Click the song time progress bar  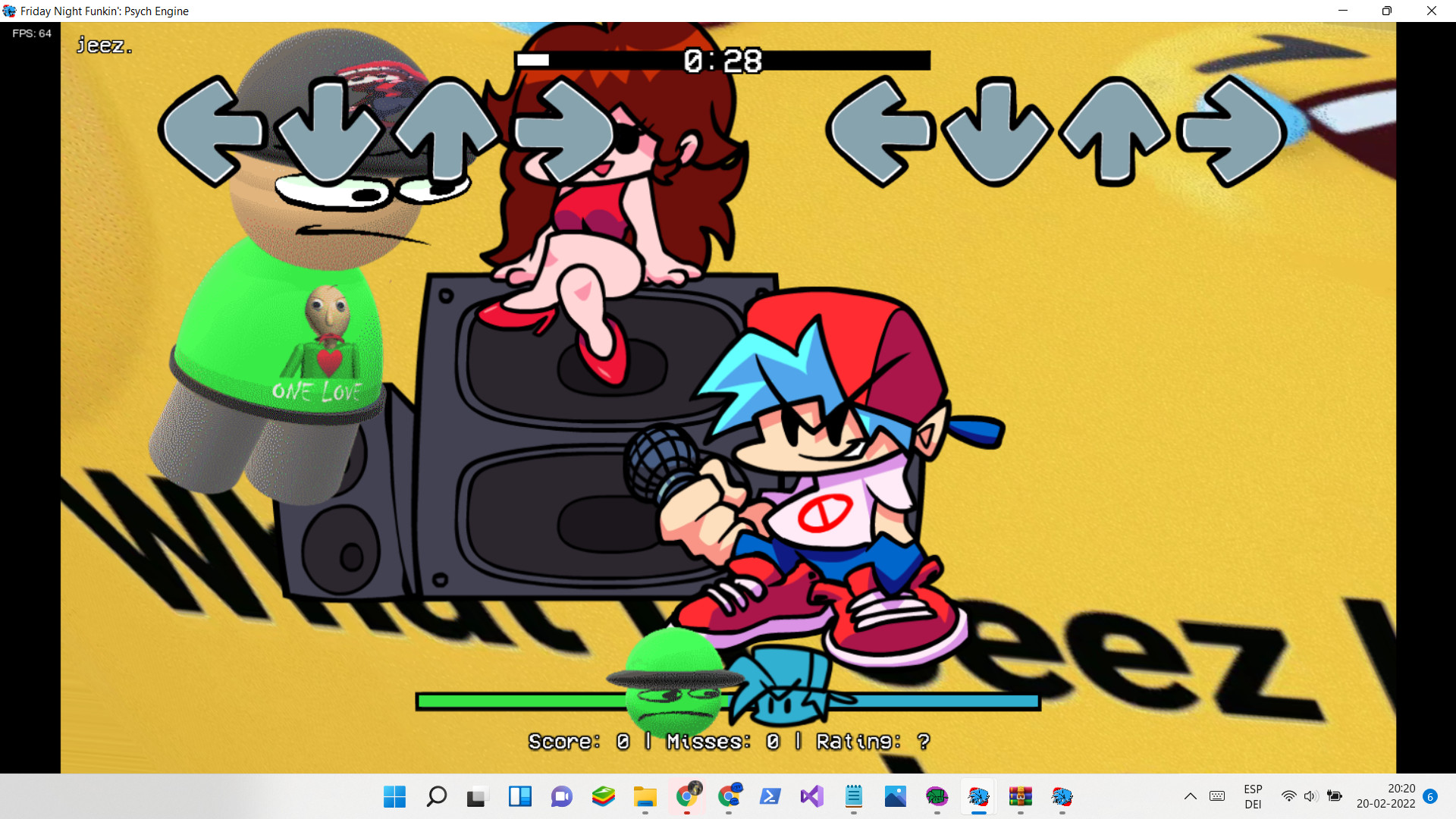[x=722, y=61]
